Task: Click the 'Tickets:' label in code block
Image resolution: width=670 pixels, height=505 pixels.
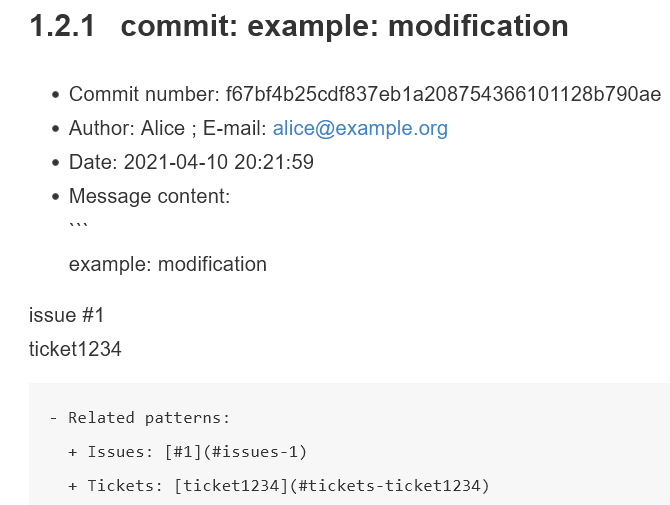Action: (125, 486)
